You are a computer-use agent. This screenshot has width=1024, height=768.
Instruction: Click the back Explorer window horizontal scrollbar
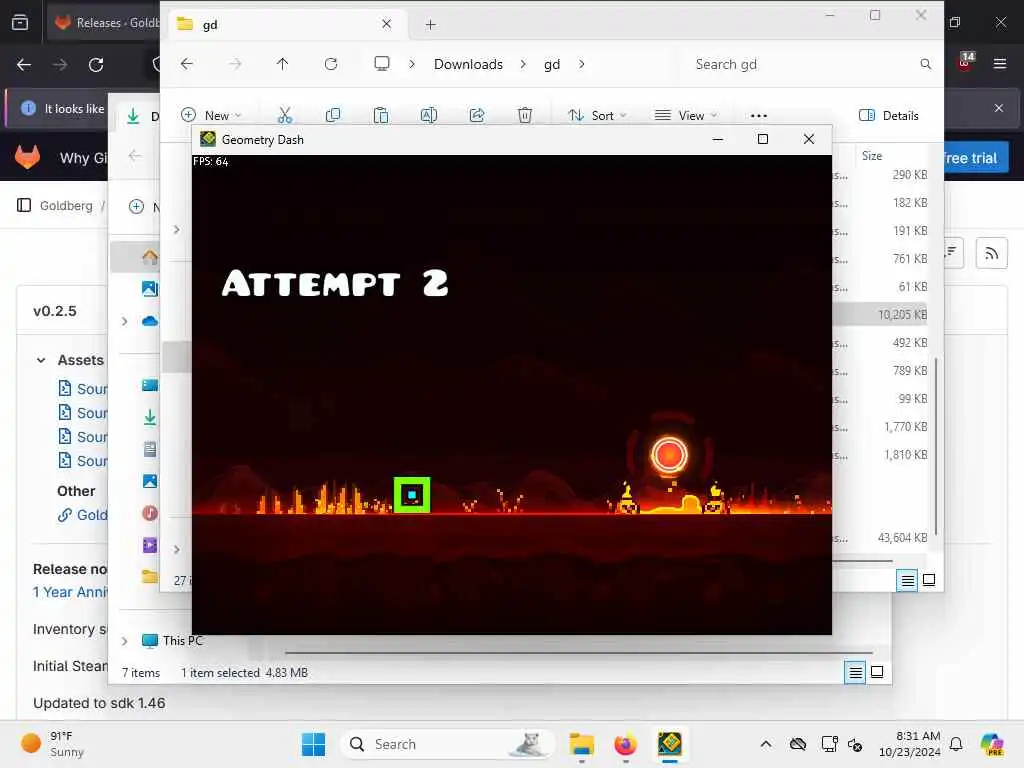[579, 652]
